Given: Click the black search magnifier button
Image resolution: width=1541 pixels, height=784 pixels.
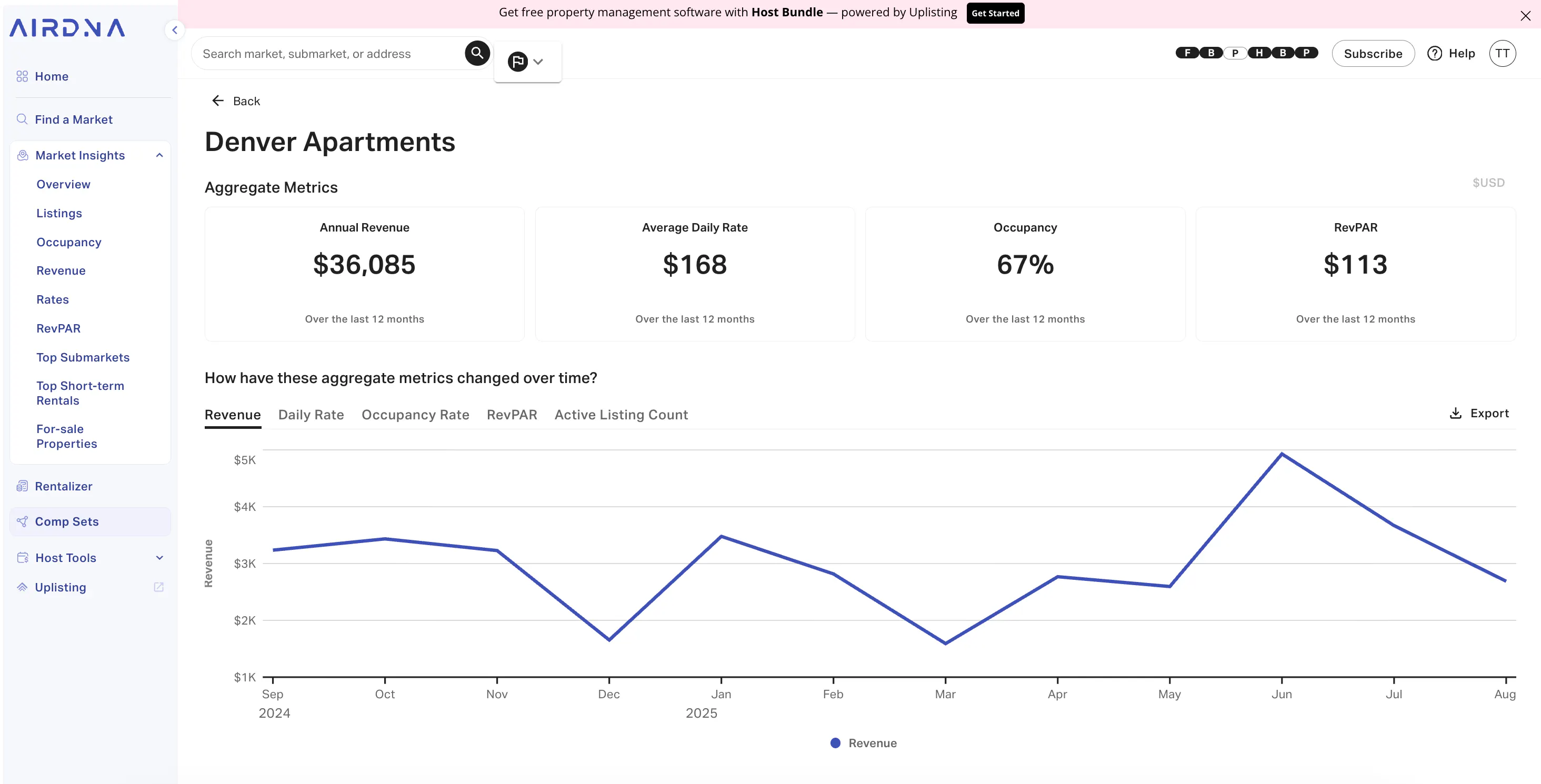Looking at the screenshot, I should coord(477,53).
